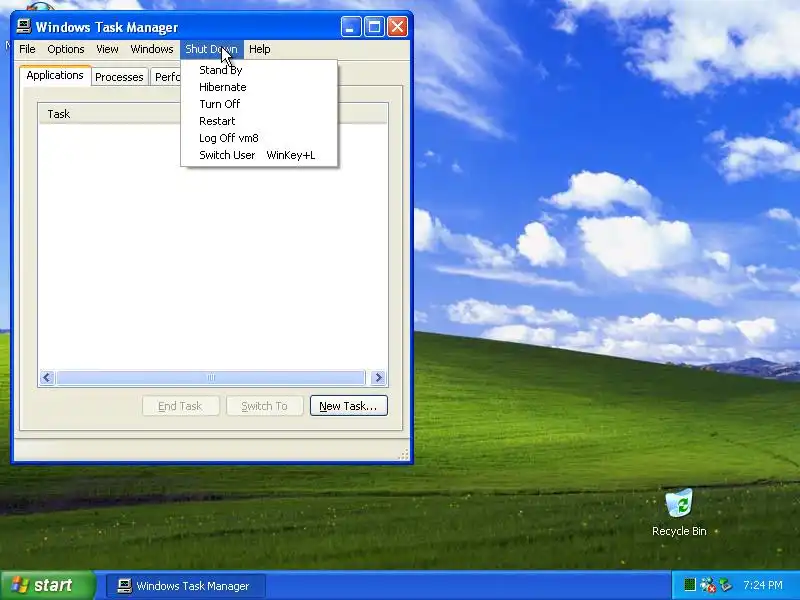Click the horizontal scrollbar thumb
The height and width of the screenshot is (600, 800).
pyautogui.click(x=211, y=378)
